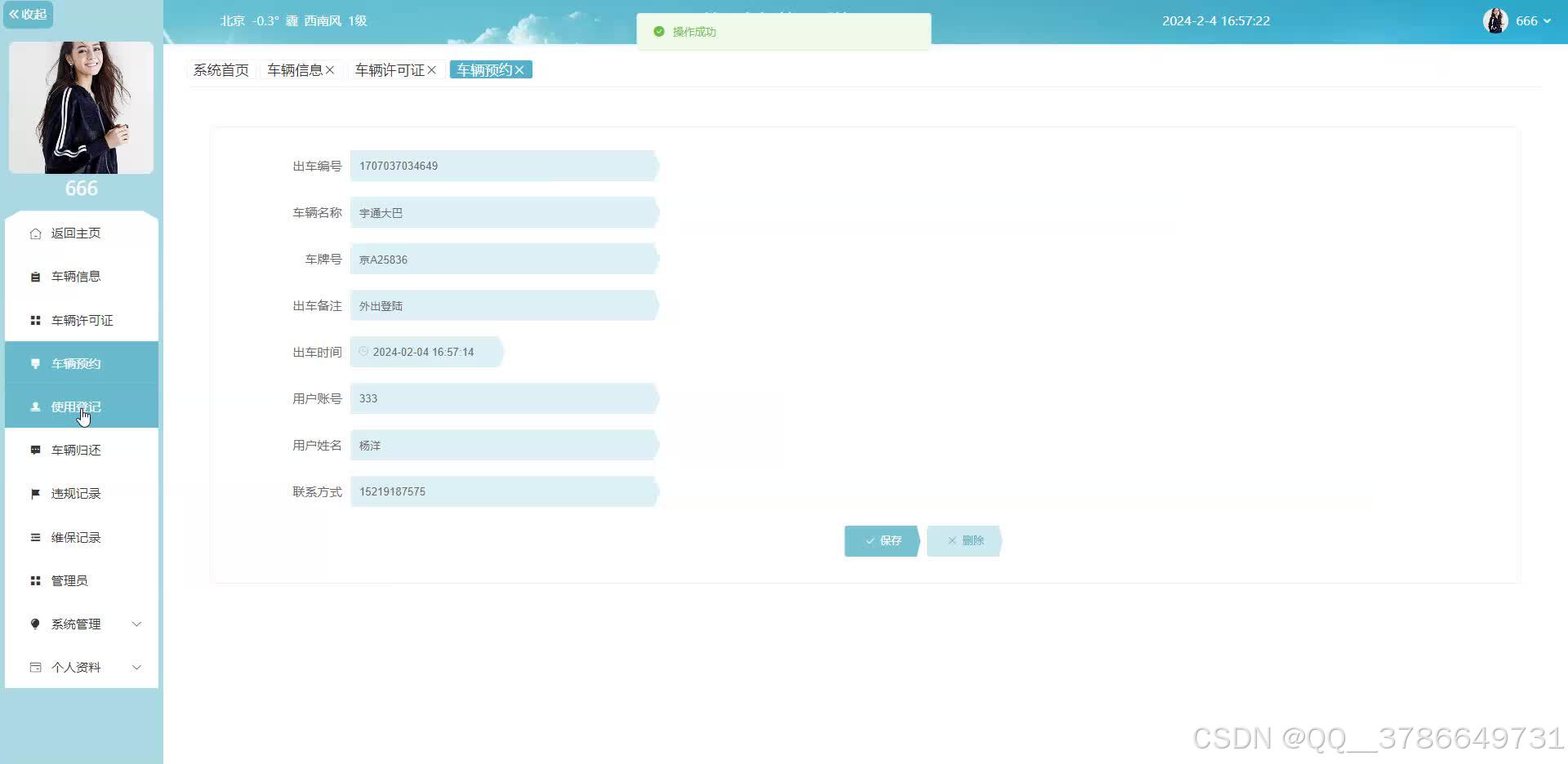Close the 车辆预约 tab

click(519, 70)
